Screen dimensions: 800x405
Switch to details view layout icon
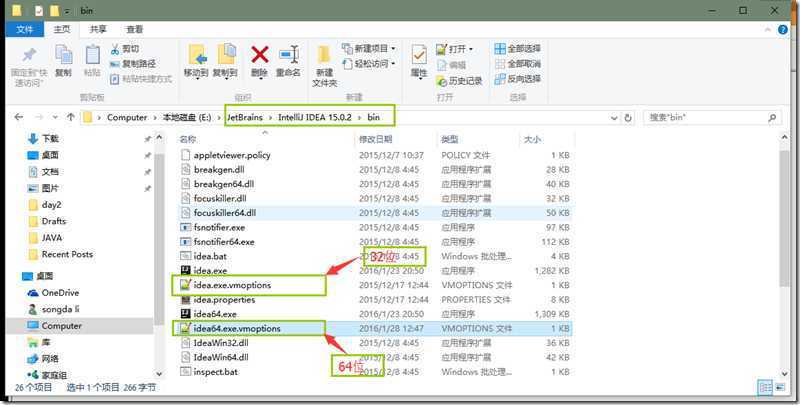[765, 388]
